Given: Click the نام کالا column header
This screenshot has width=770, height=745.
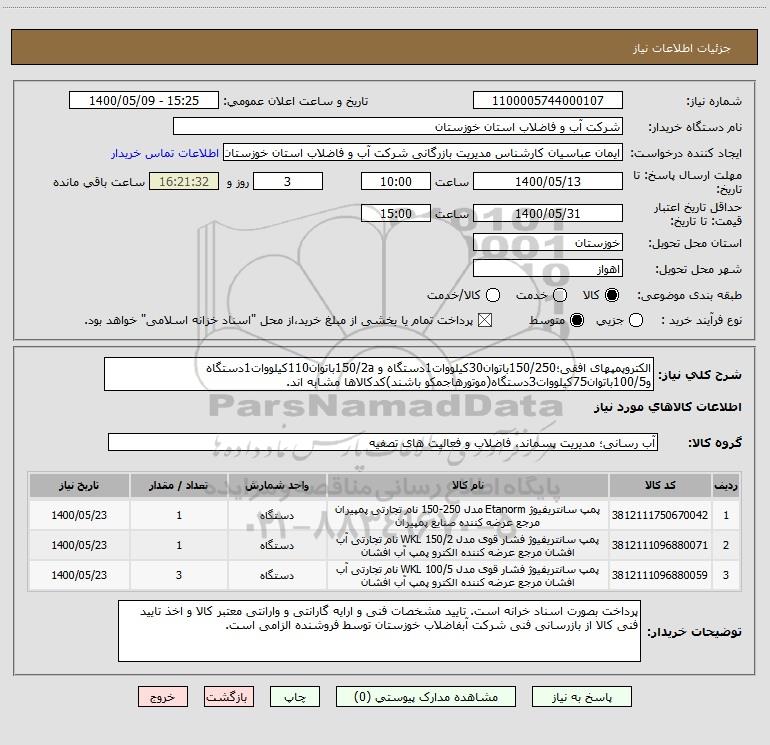Looking at the screenshot, I should click(468, 485).
